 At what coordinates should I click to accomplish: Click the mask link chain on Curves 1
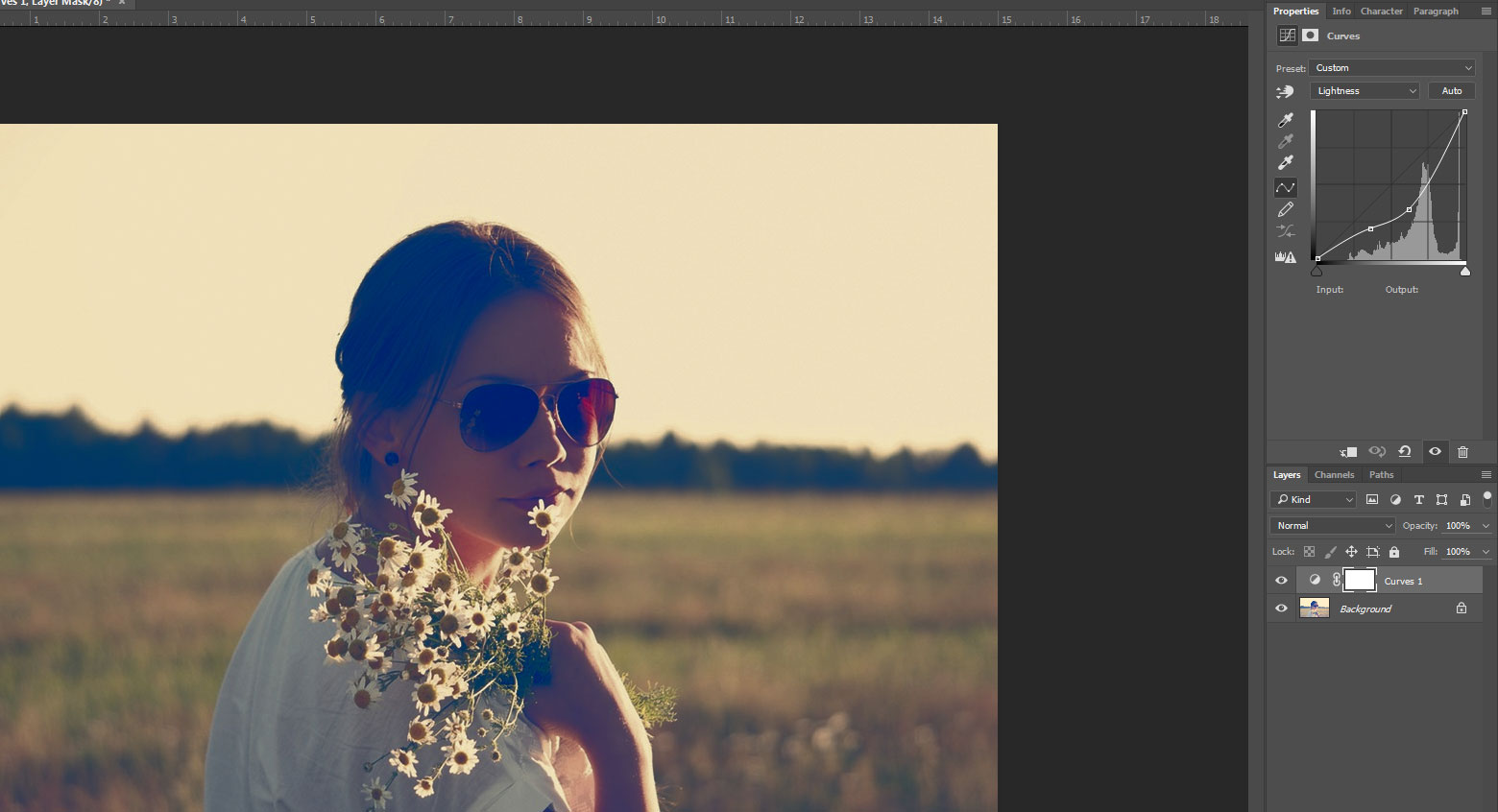1336,581
